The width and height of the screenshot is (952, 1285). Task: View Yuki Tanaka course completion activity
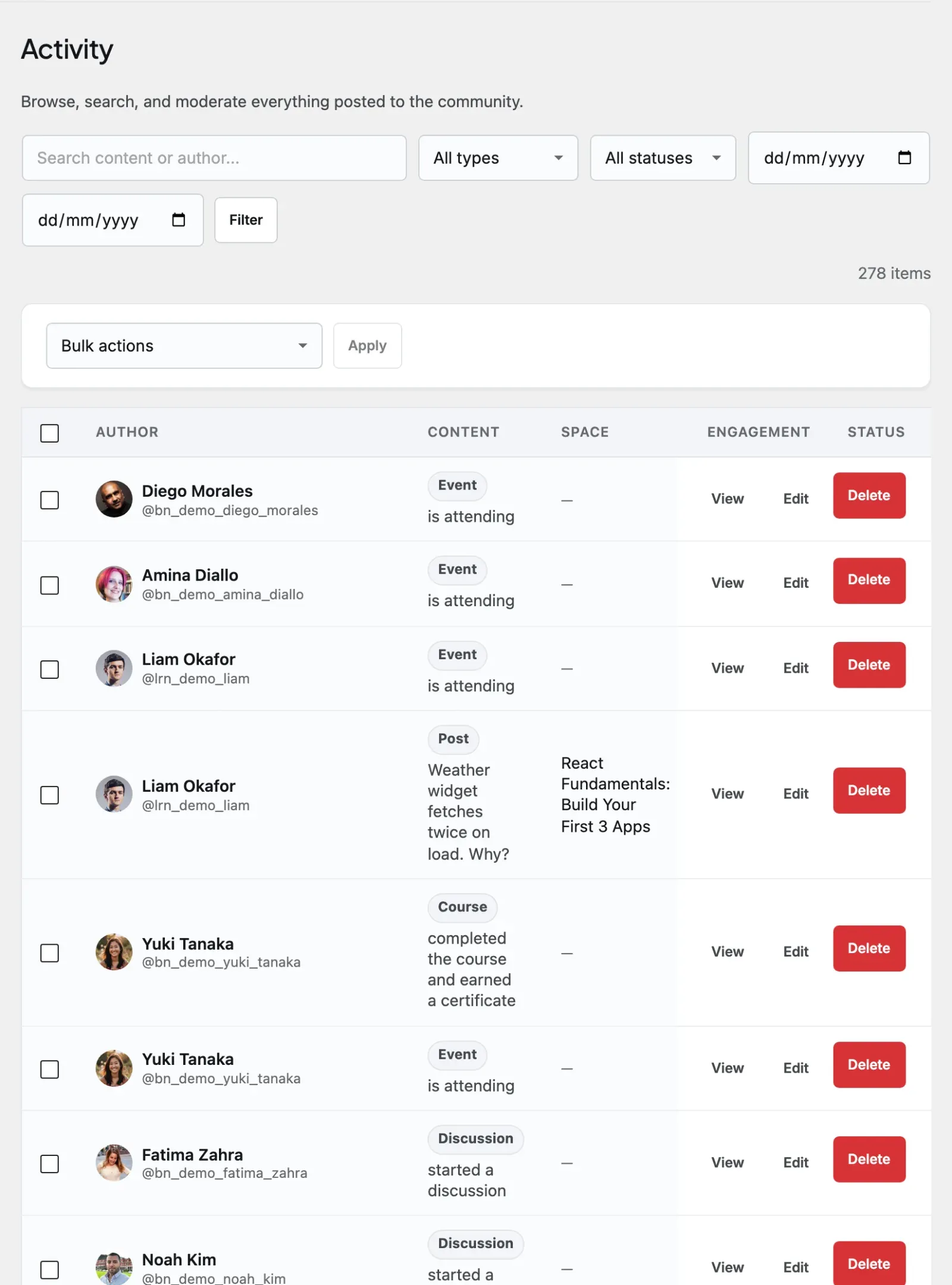pos(727,951)
